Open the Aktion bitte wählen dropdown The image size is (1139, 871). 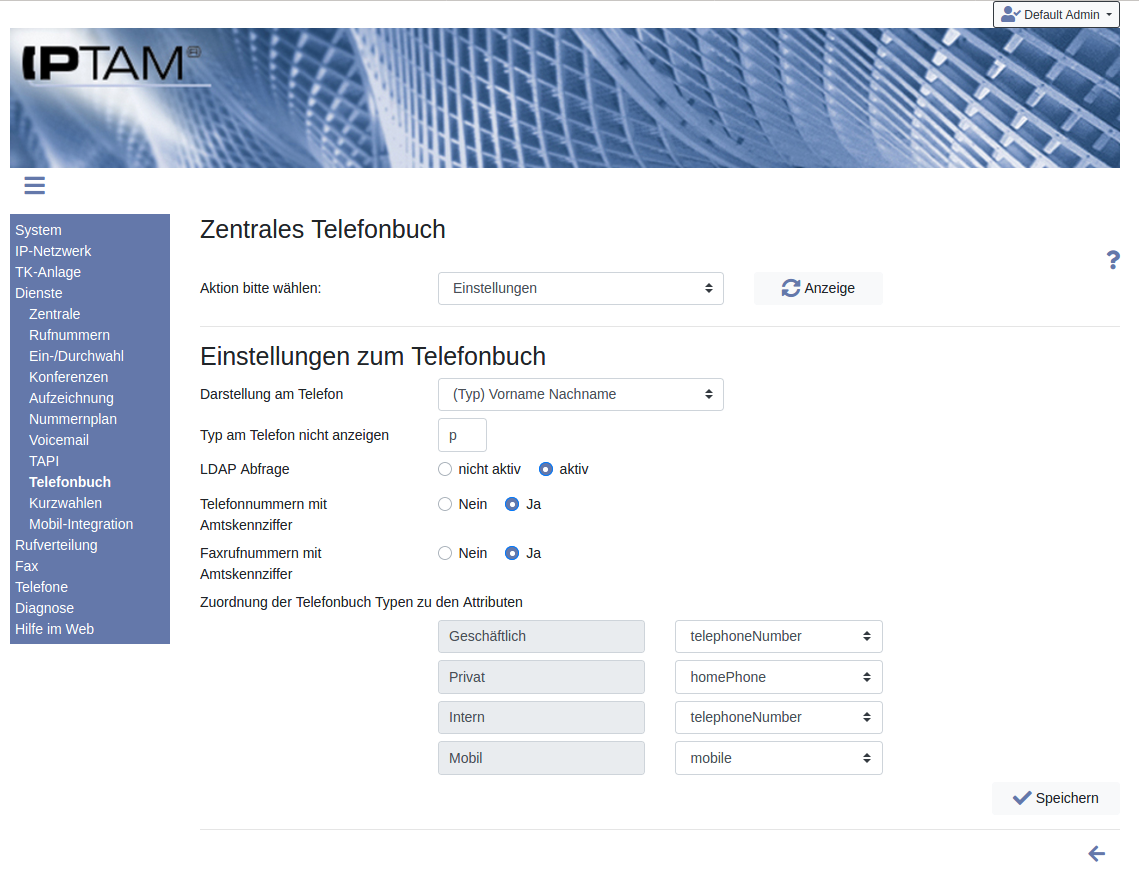[x=580, y=288]
